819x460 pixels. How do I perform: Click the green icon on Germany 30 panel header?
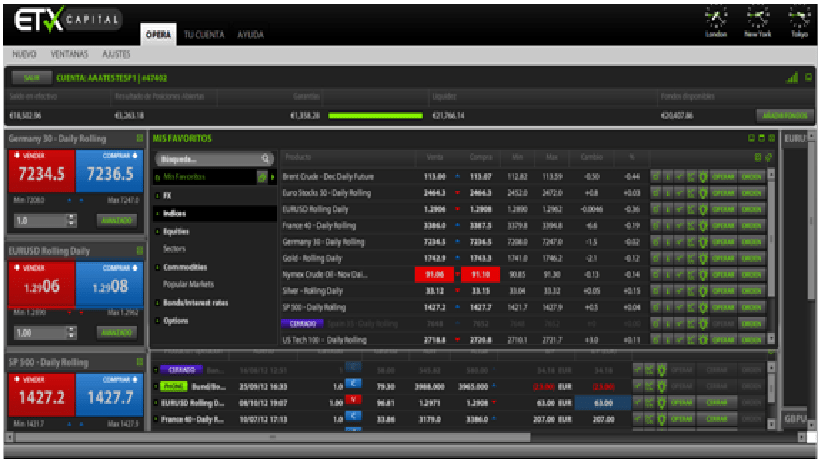tap(139, 138)
